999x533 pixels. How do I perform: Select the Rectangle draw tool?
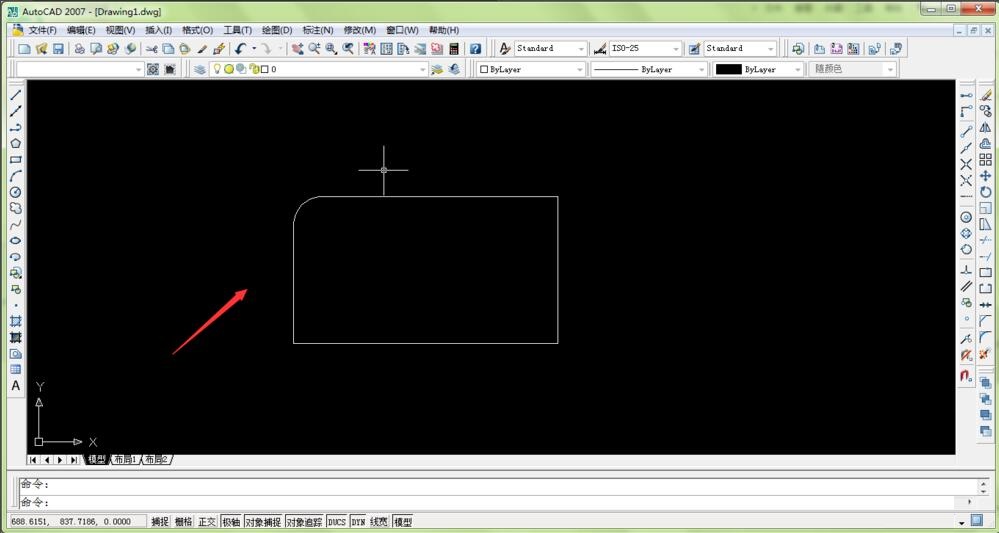click(16, 160)
